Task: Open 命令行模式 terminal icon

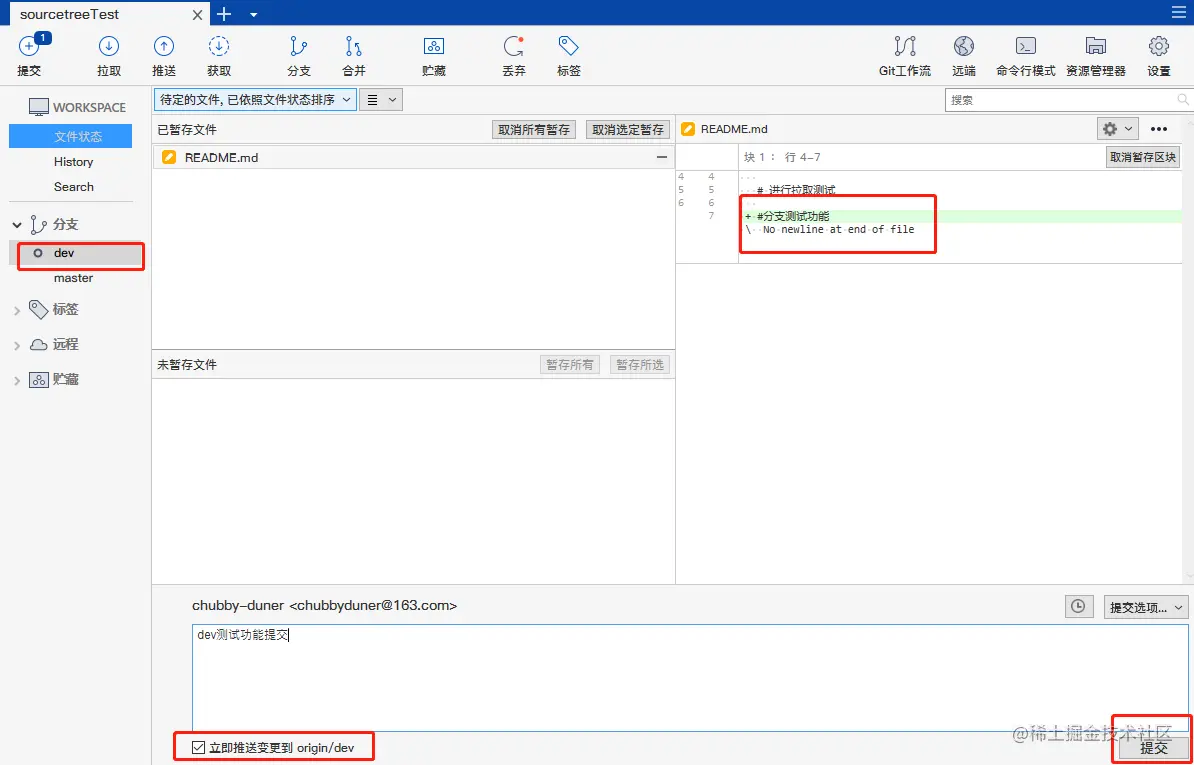Action: (1026, 47)
